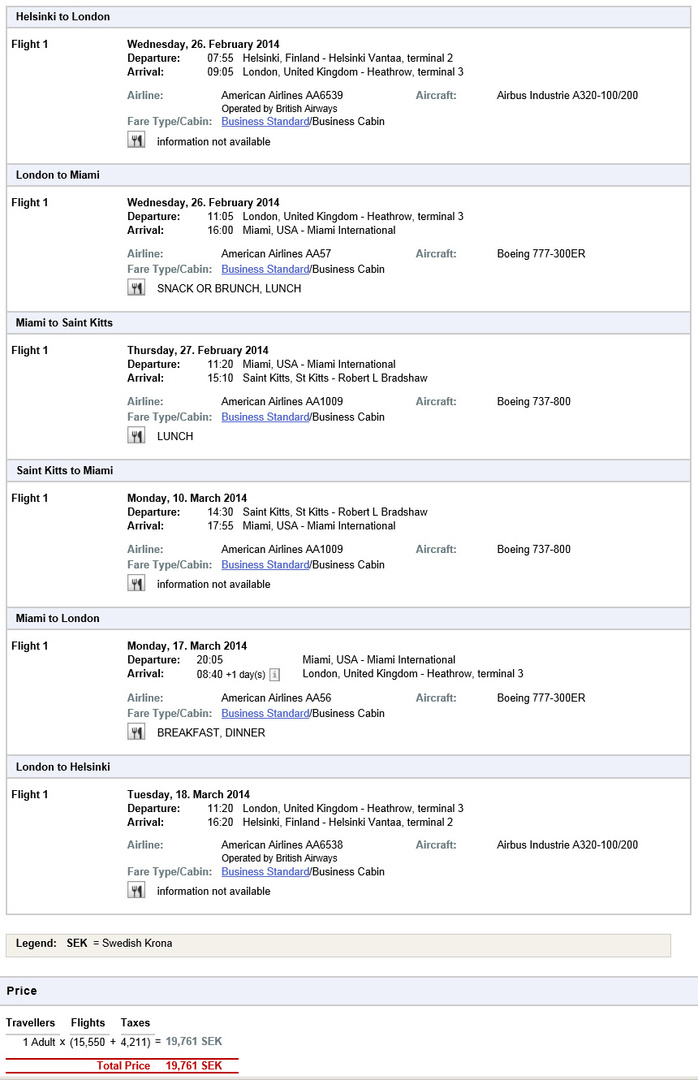
Task: Click meal icon for London to Helsinki flight
Action: coord(137,890)
